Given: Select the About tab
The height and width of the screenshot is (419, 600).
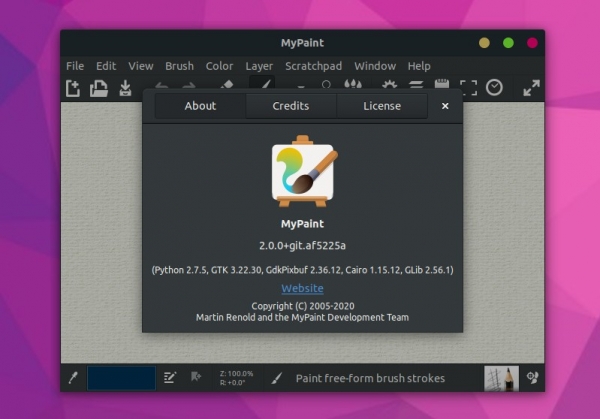Looking at the screenshot, I should point(200,106).
